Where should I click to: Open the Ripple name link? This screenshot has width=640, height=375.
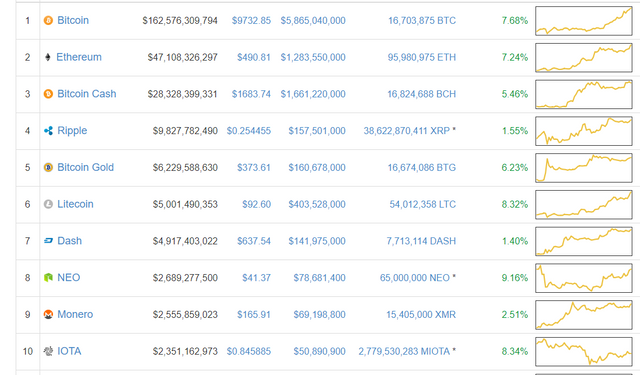click(x=72, y=131)
